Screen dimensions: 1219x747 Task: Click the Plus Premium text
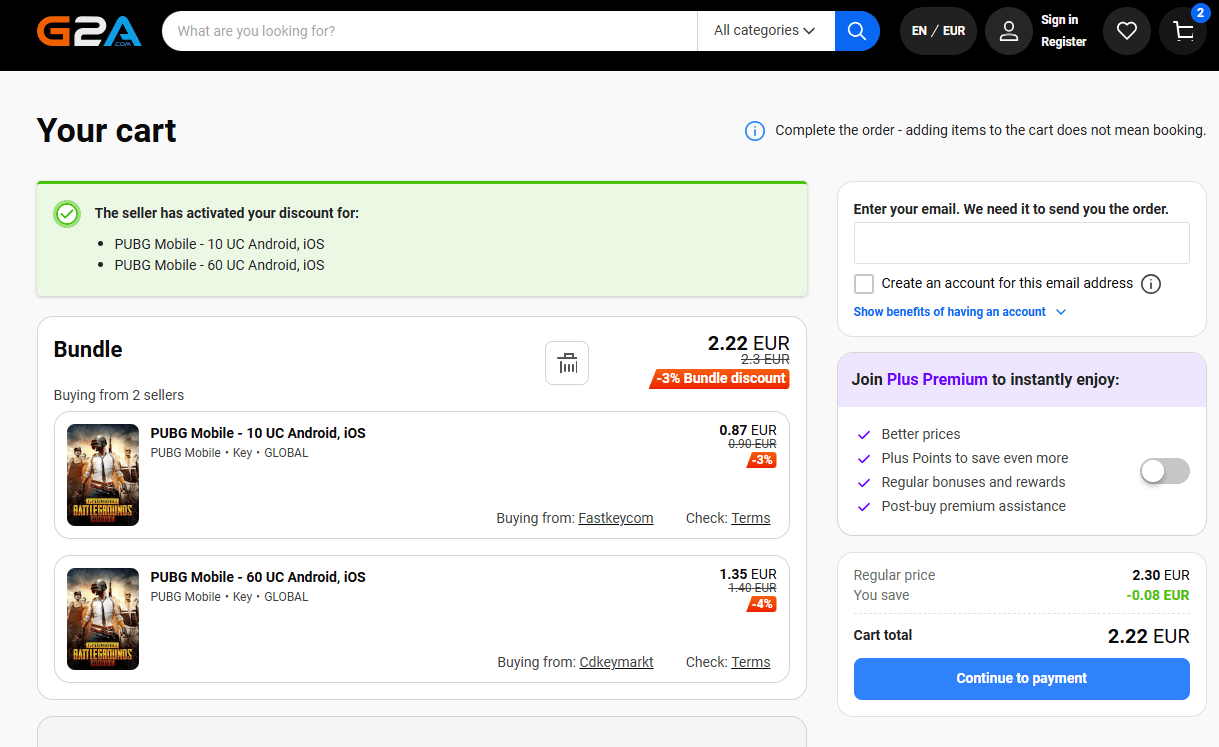click(x=937, y=380)
